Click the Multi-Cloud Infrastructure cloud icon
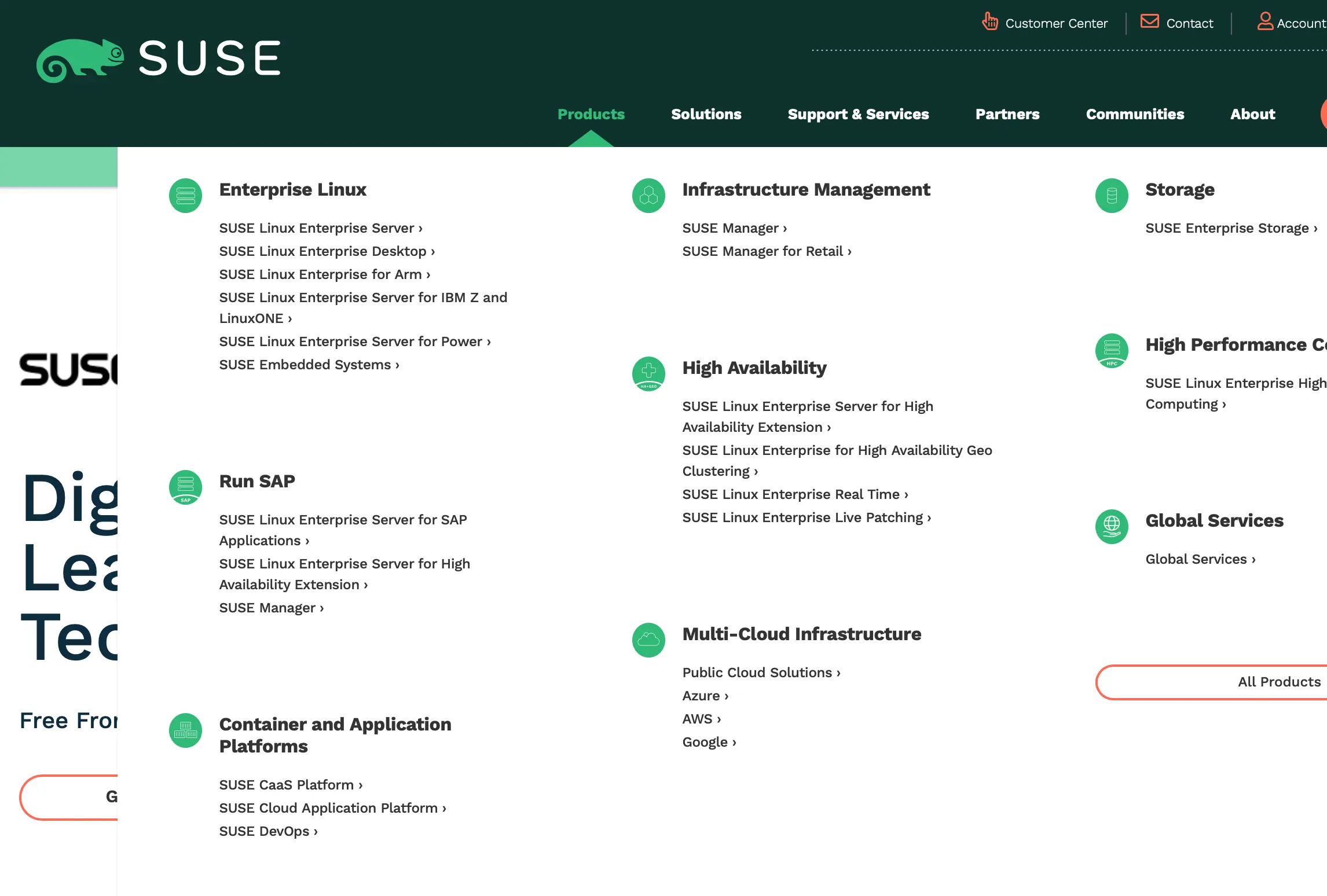Screen dimensions: 1327x896 pyautogui.click(x=648, y=640)
